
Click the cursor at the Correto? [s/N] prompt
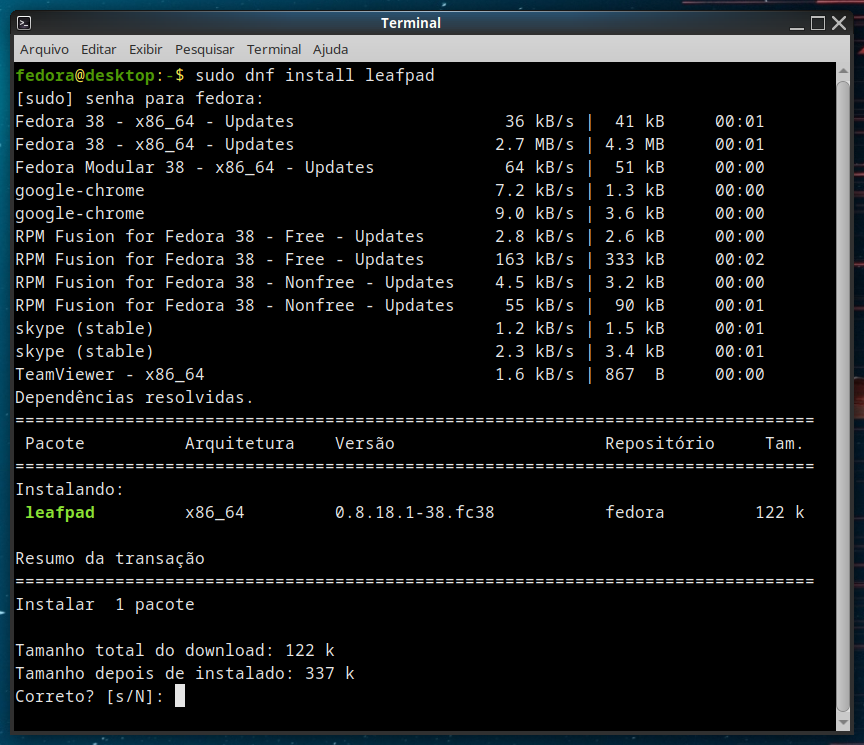tap(180, 696)
